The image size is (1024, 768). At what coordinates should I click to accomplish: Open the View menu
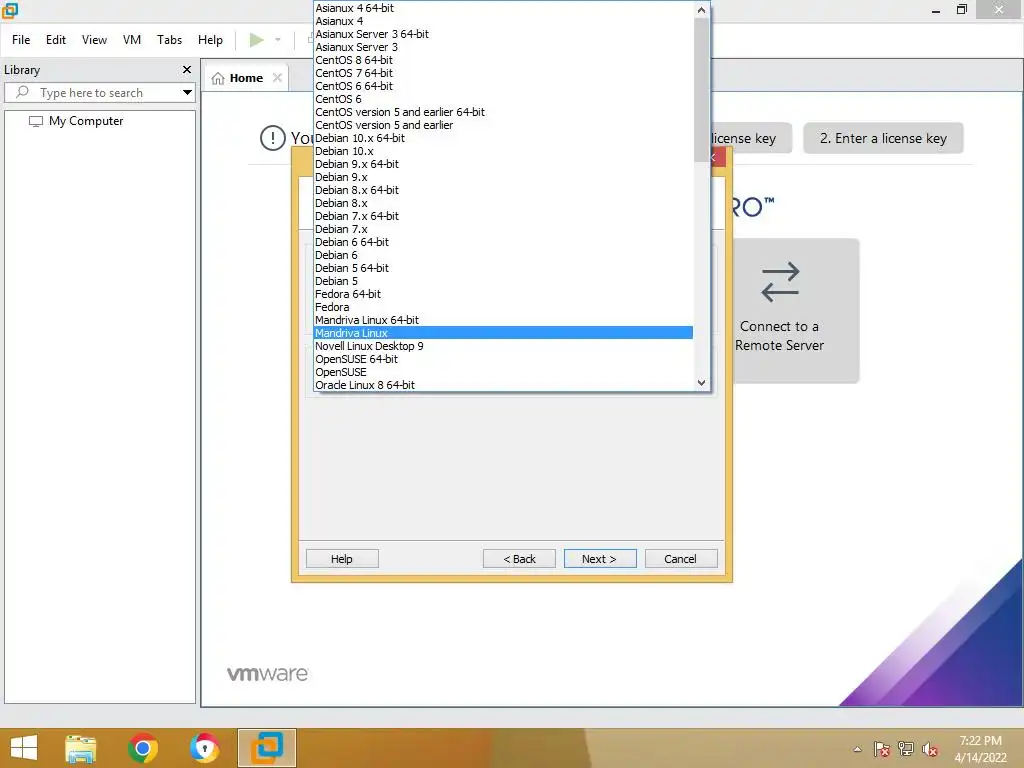coord(94,40)
